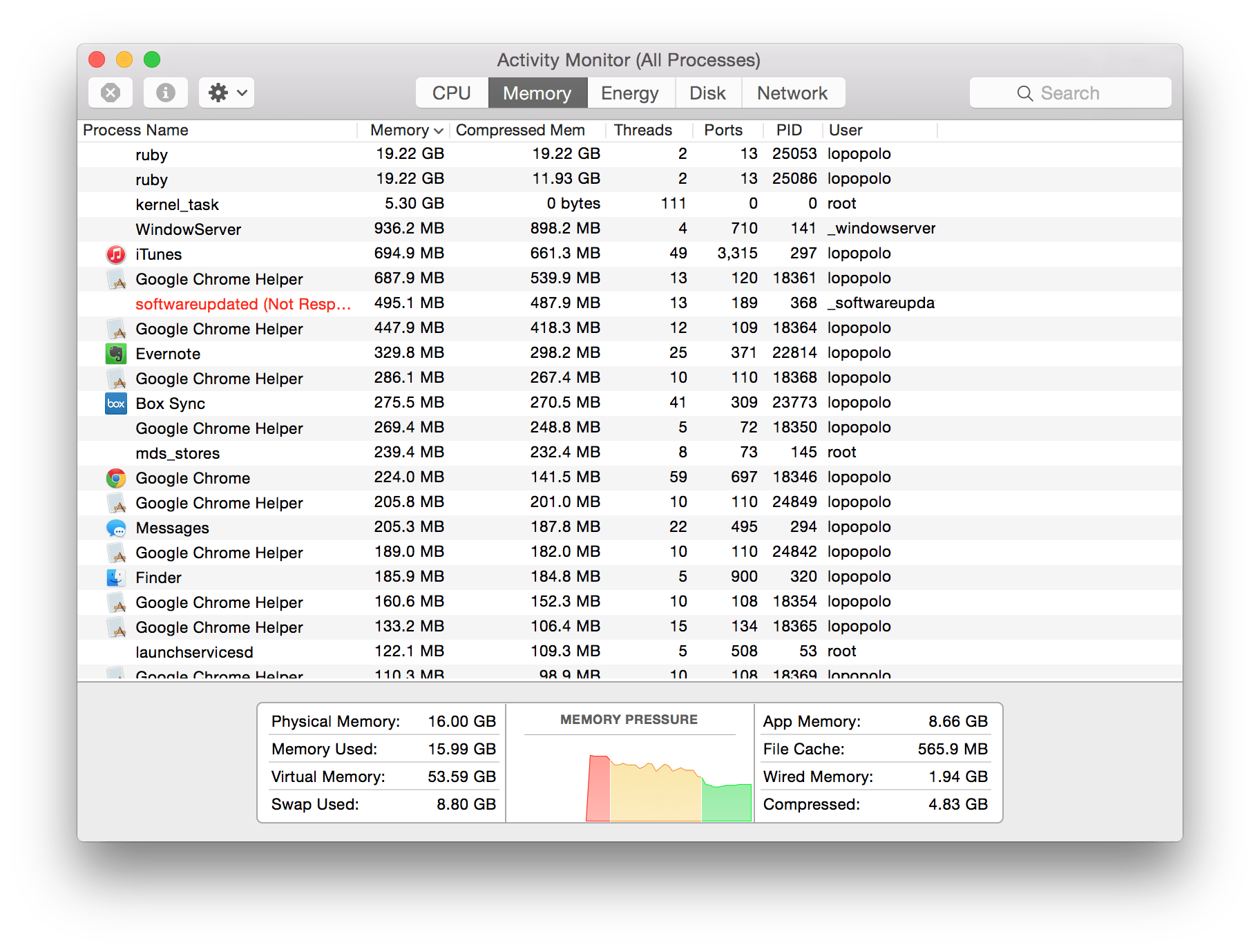Click the Finder icon in process list
This screenshot has width=1260, height=952.
(x=116, y=578)
